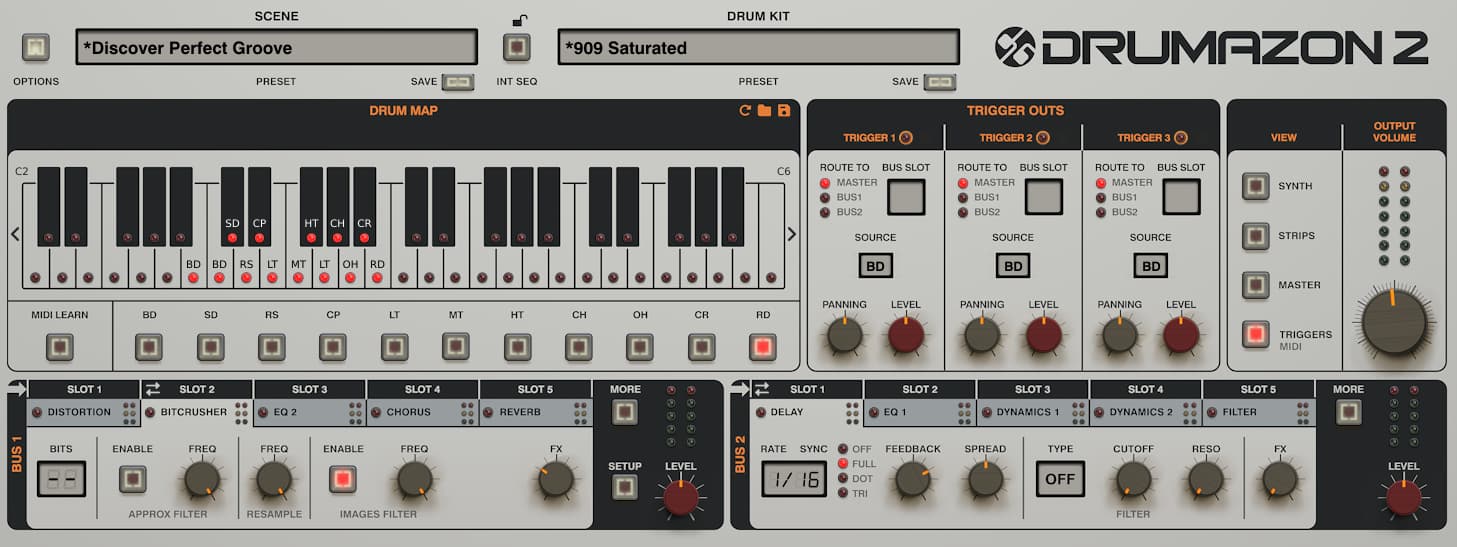The height and width of the screenshot is (547, 1457).
Task: Switch to the Reverb slot in Bus 1
Action: 534,412
